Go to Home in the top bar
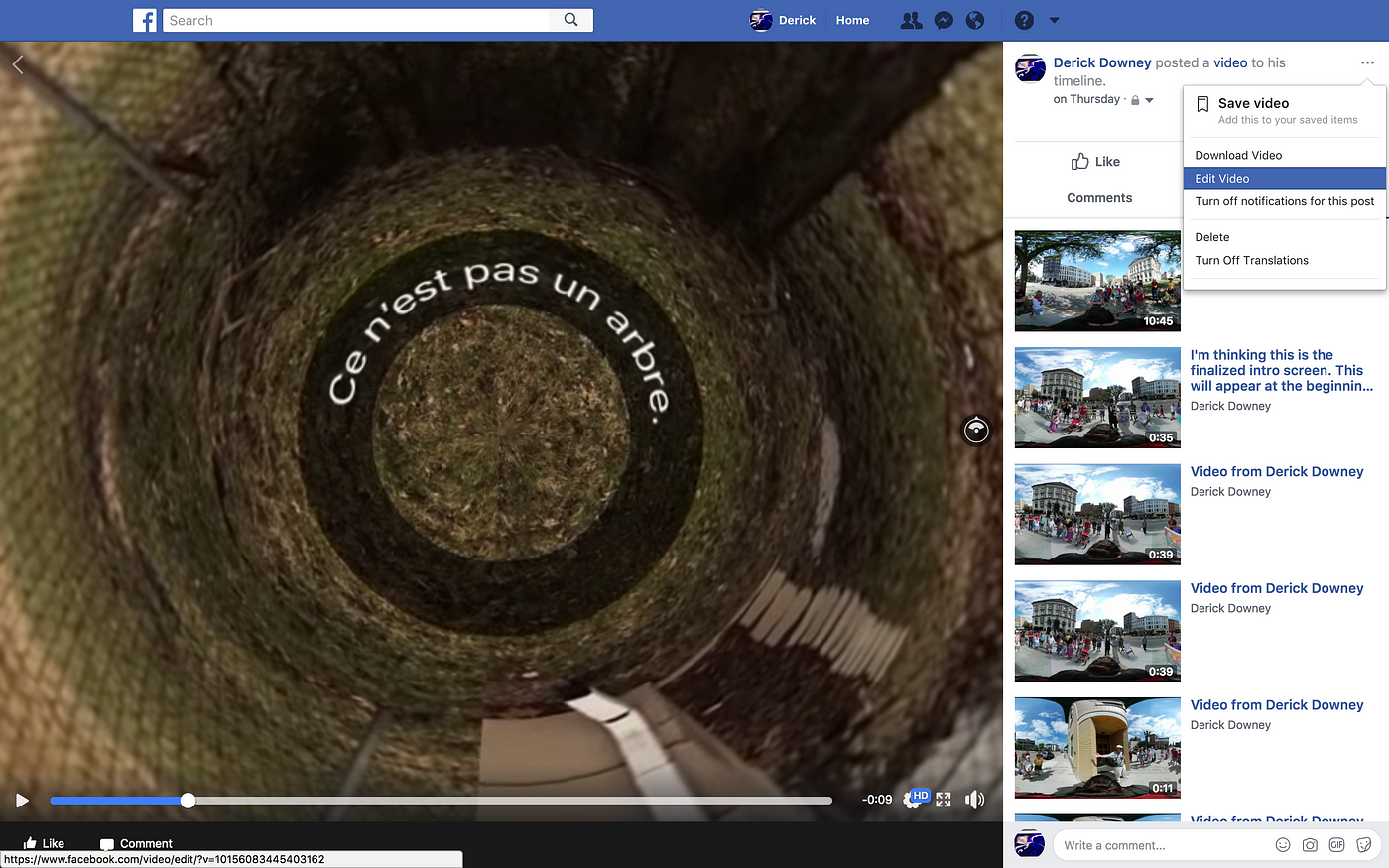Image resolution: width=1389 pixels, height=868 pixels. [x=852, y=20]
